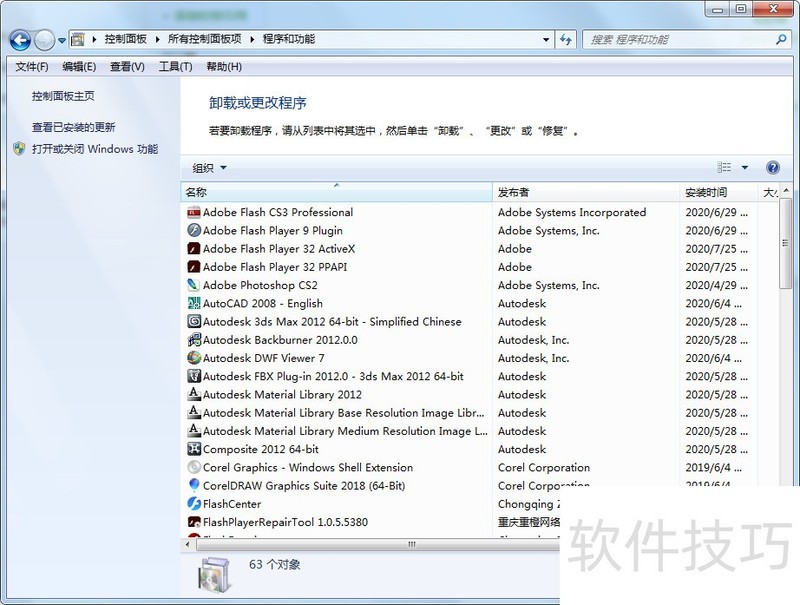Screen dimensions: 800x605
Task: Open the recent pages dropdown arrow
Action: coord(62,40)
